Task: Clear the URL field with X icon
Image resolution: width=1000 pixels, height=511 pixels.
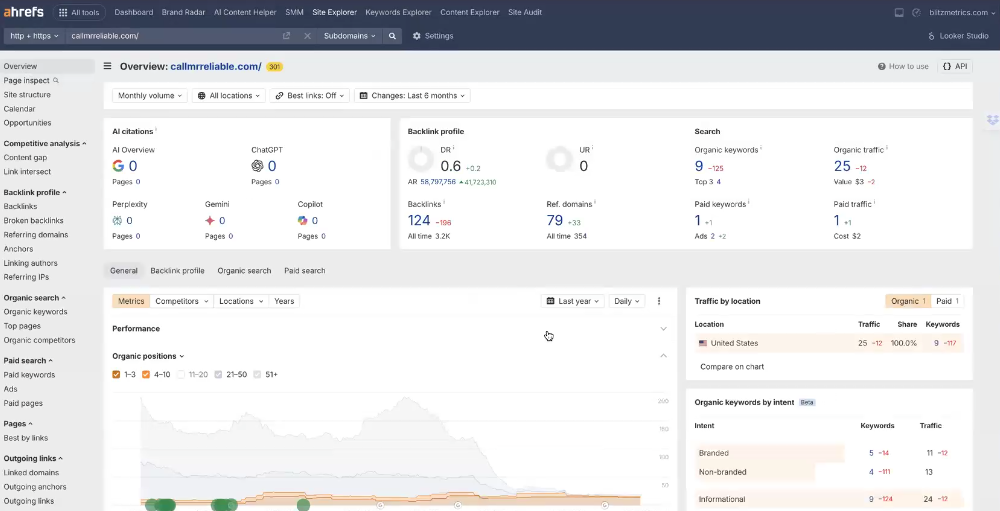Action: 307,36
